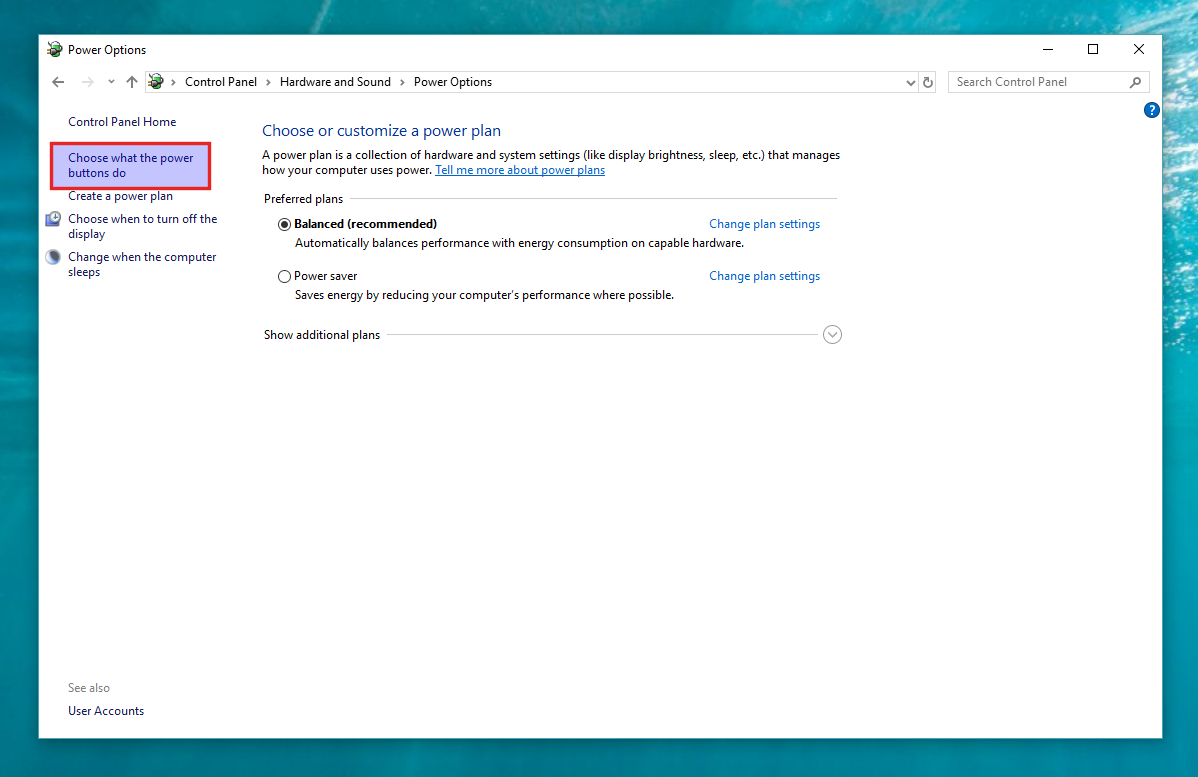Open the recent locations dropdown arrow

click(112, 82)
